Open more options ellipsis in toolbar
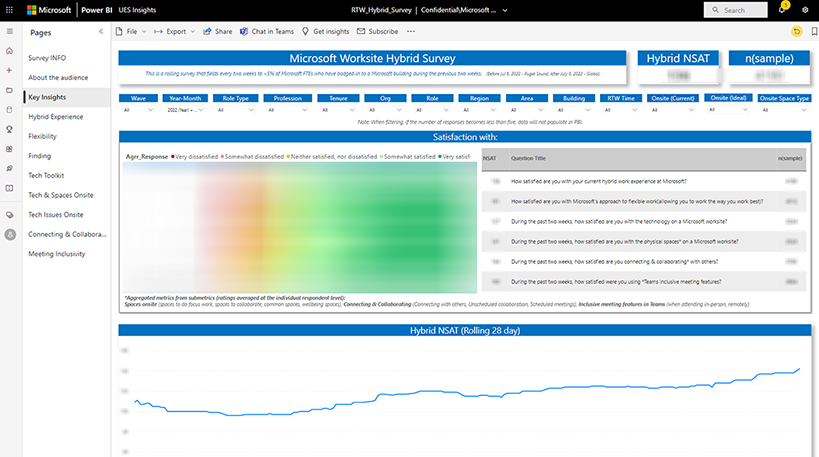The image size is (819, 457). coord(411,31)
